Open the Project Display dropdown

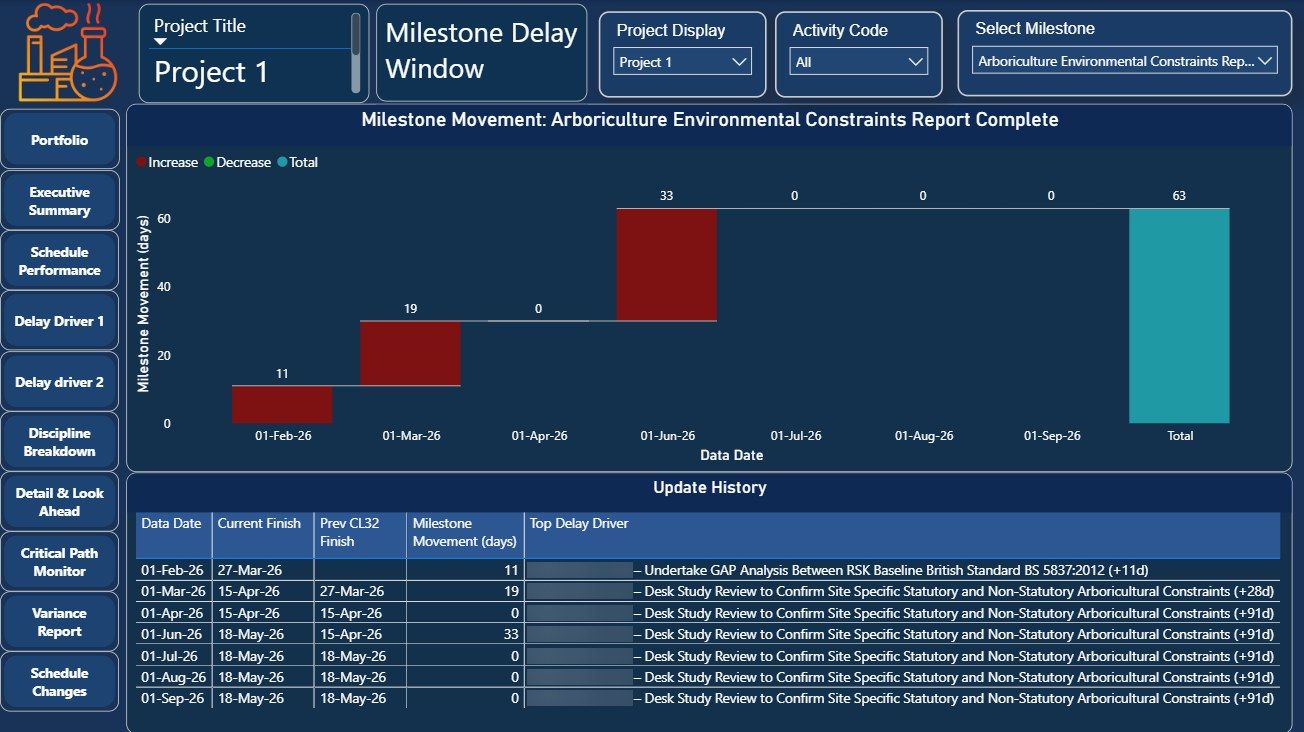pos(682,62)
